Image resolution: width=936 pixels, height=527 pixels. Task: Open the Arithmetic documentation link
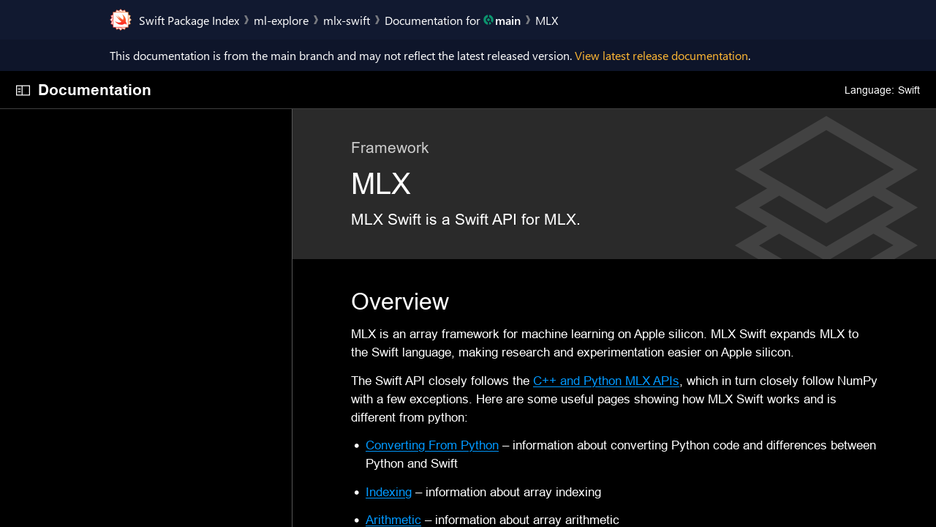click(x=393, y=520)
